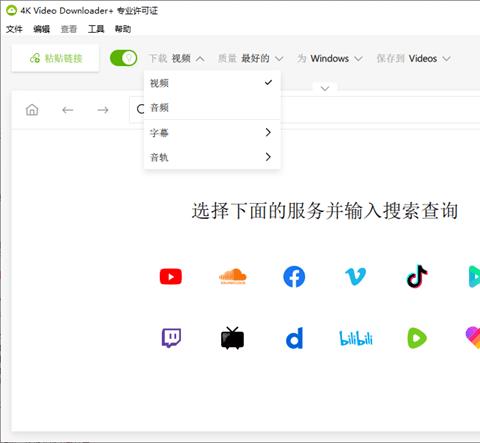Click the 4K Video Downloader app logo
The width and height of the screenshot is (480, 443).
pos(12,11)
